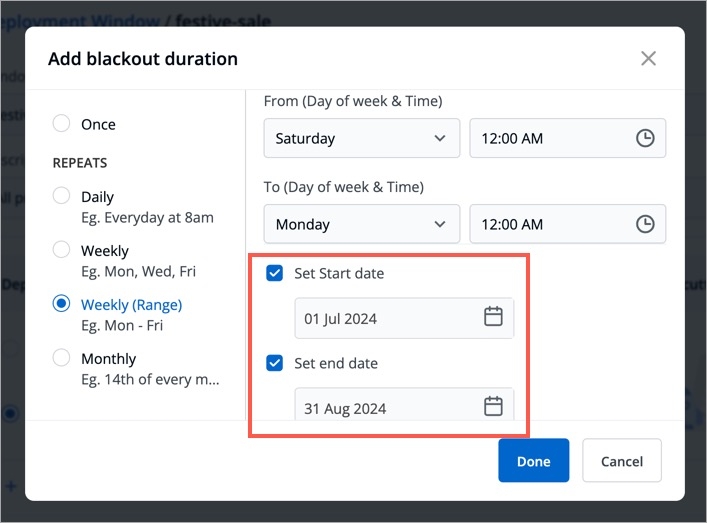
Task: Uncheck the Set end date checkbox
Action: pyautogui.click(x=274, y=363)
